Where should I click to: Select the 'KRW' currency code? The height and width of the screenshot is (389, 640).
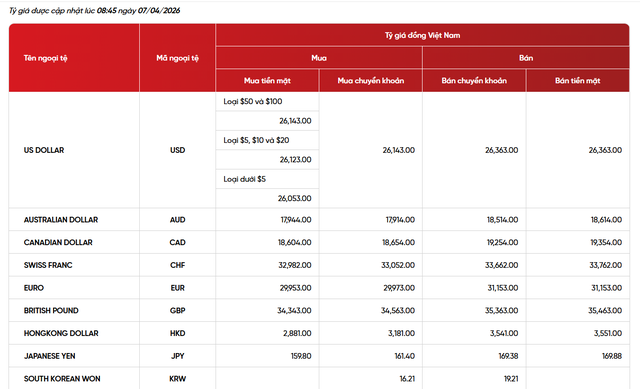(x=178, y=379)
